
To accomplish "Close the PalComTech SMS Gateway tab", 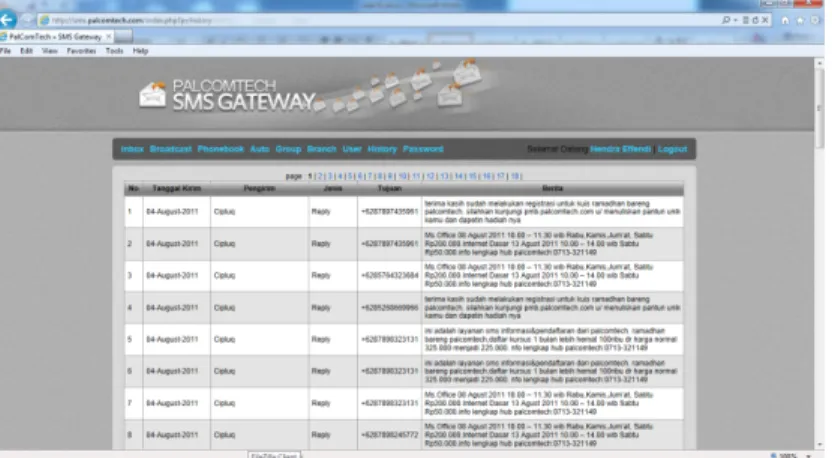I will pyautogui.click(x=109, y=37).
